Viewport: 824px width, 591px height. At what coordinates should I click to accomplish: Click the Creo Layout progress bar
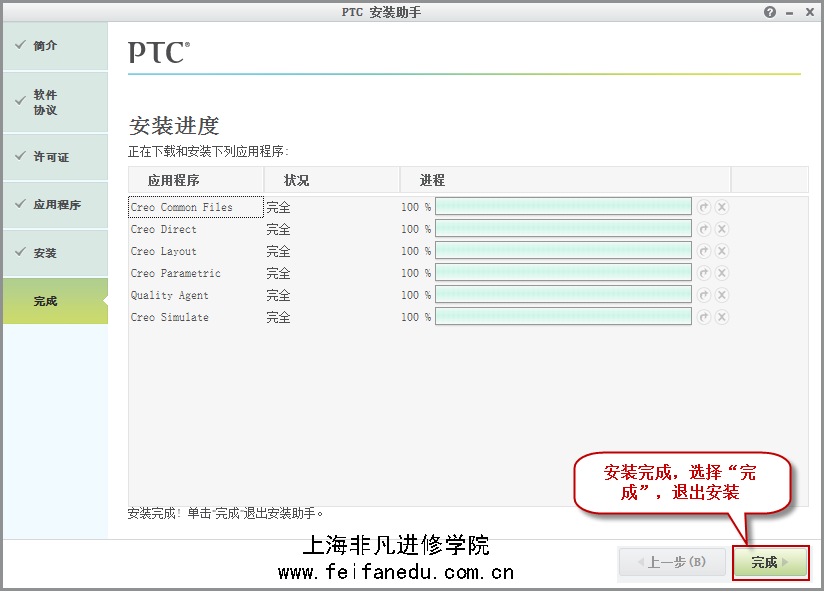[x=563, y=251]
